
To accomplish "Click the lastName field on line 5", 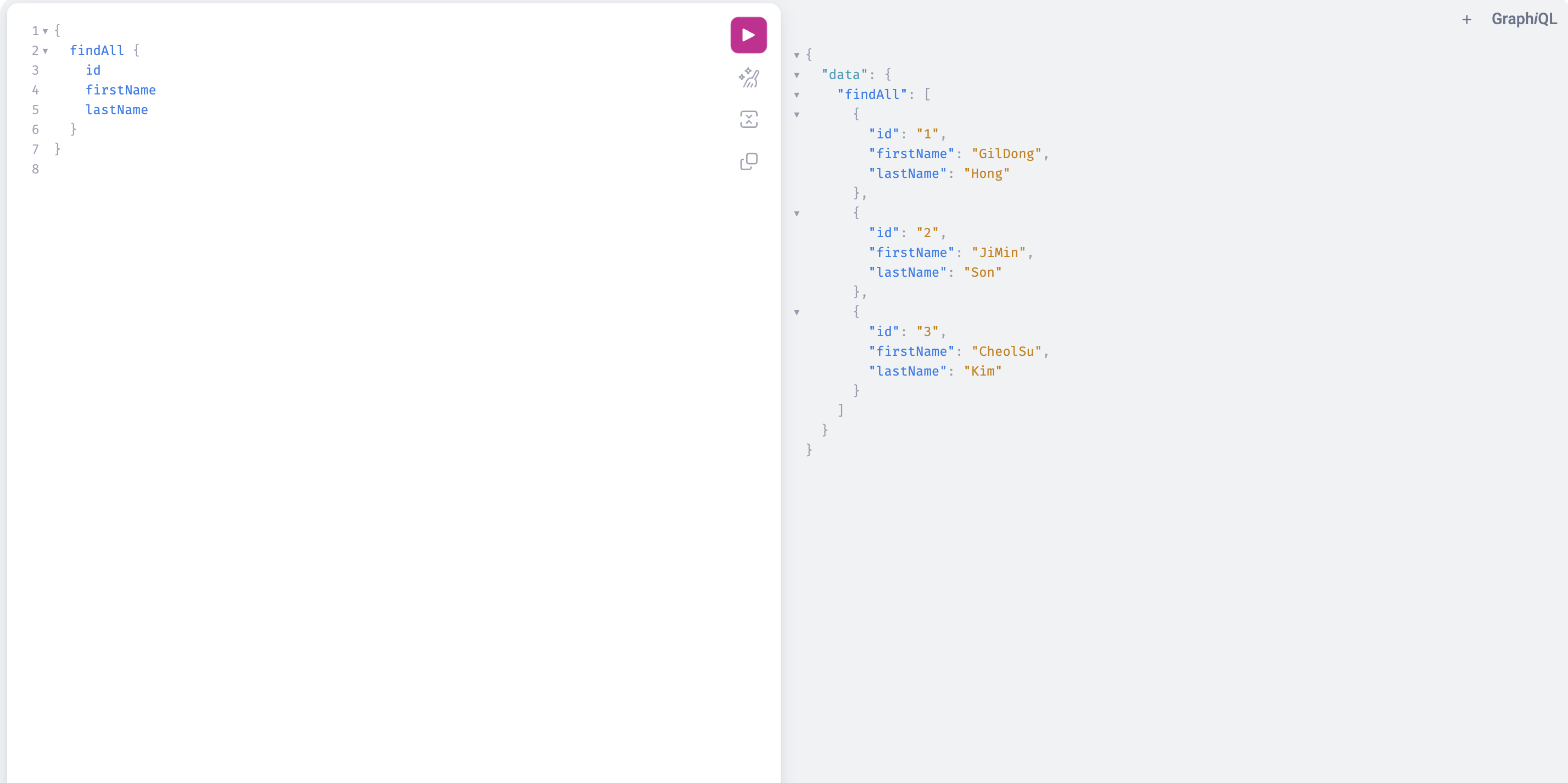I will (x=117, y=110).
